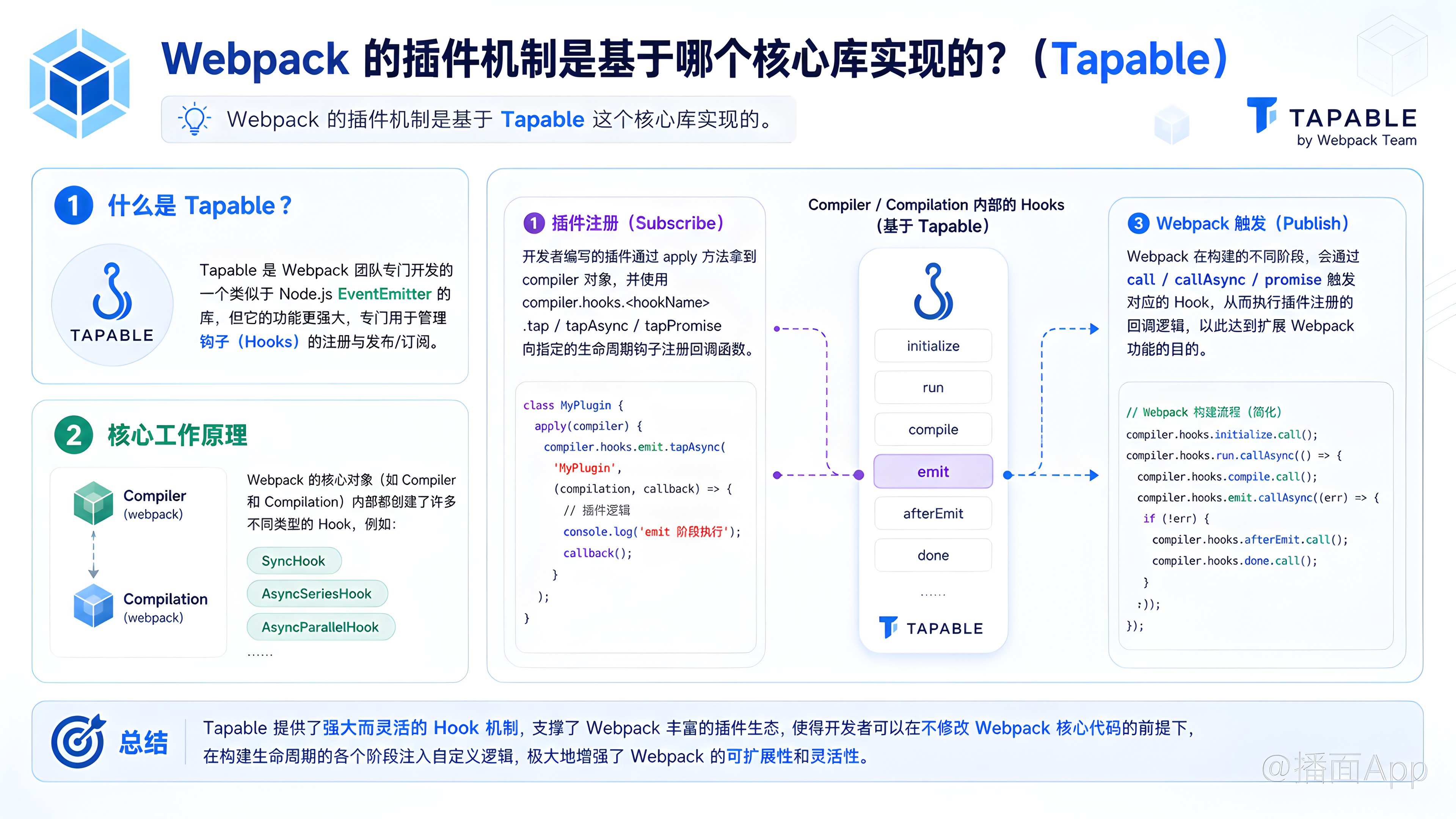
Task: Click the blue '不修改 Webpack 核心代码' phrase
Action: click(1021, 728)
